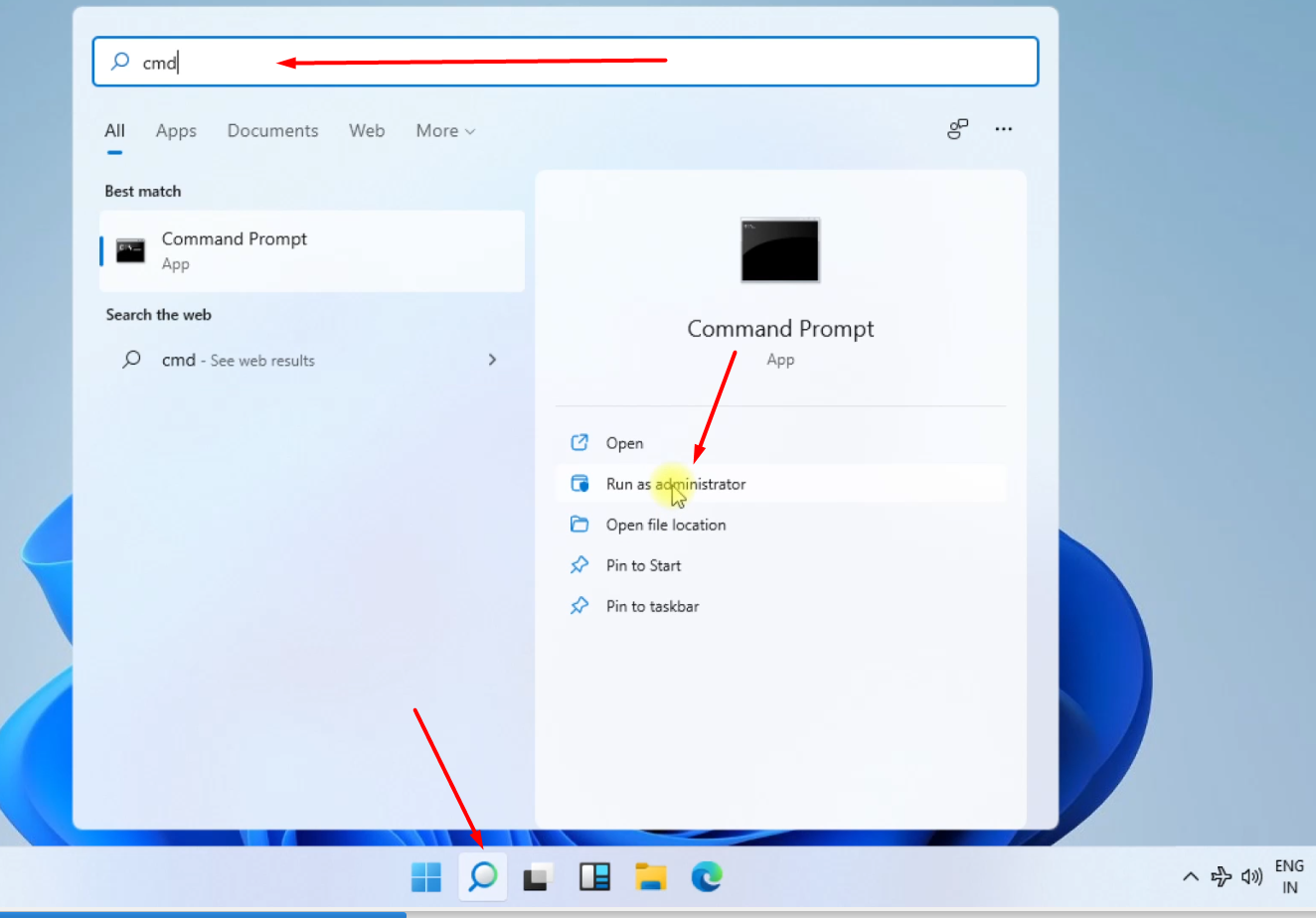Choose Open in the Command Prompt actions
The width and height of the screenshot is (1316, 918).
(x=780, y=443)
